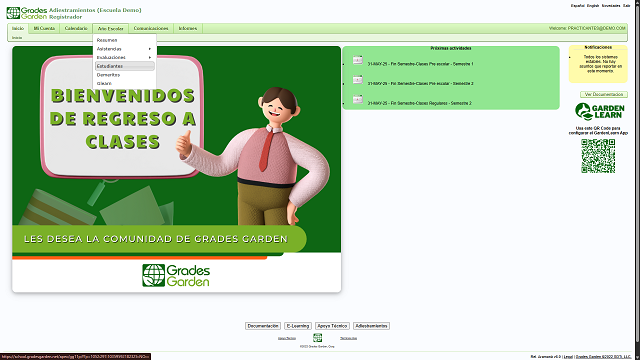Click the Apoyo Técnico footer button
The image size is (640, 360).
332,326
